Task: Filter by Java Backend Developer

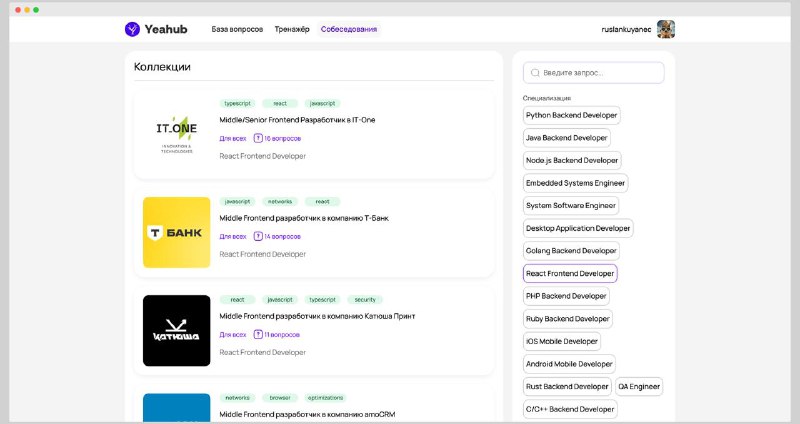Action: click(x=566, y=138)
